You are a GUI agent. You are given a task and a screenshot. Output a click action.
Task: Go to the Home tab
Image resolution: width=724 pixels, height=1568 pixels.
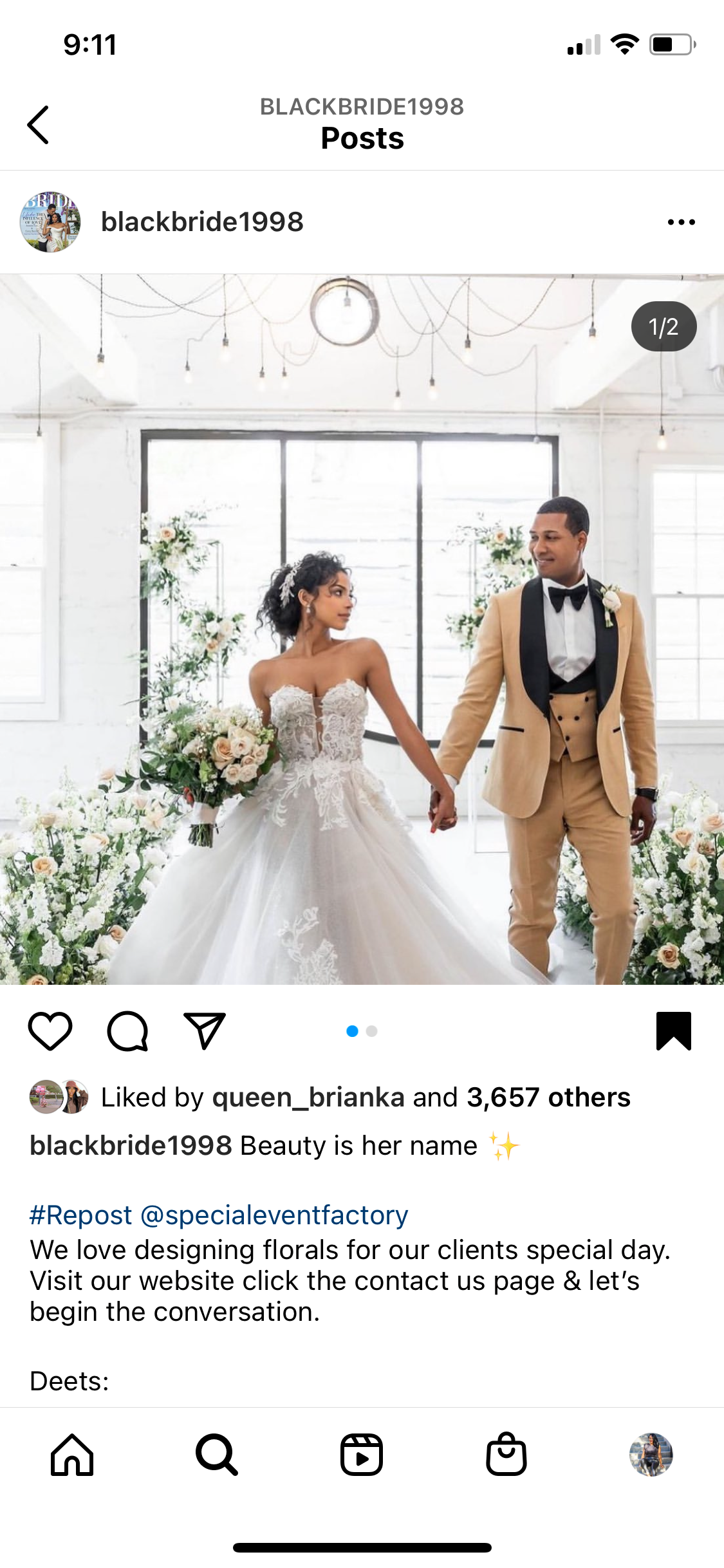72,1455
